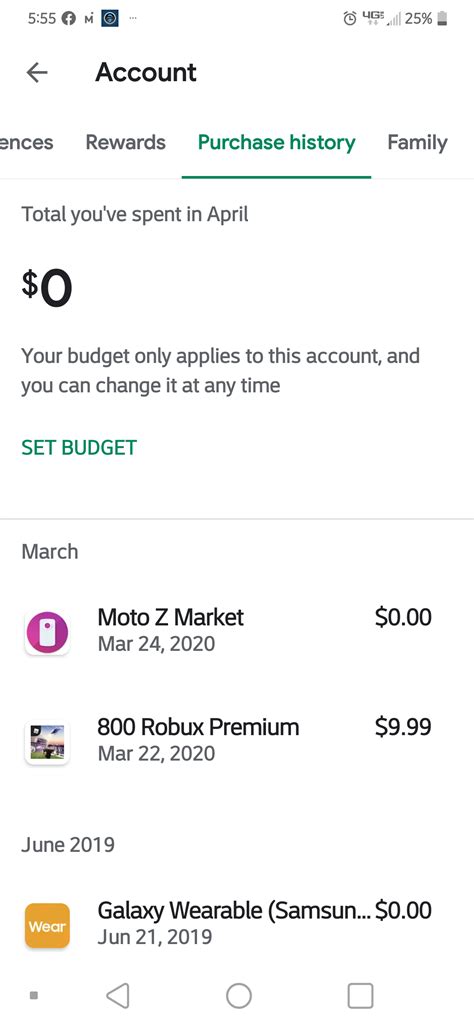474x1027 pixels.
Task: Tap the Android home circle button
Action: tap(239, 996)
